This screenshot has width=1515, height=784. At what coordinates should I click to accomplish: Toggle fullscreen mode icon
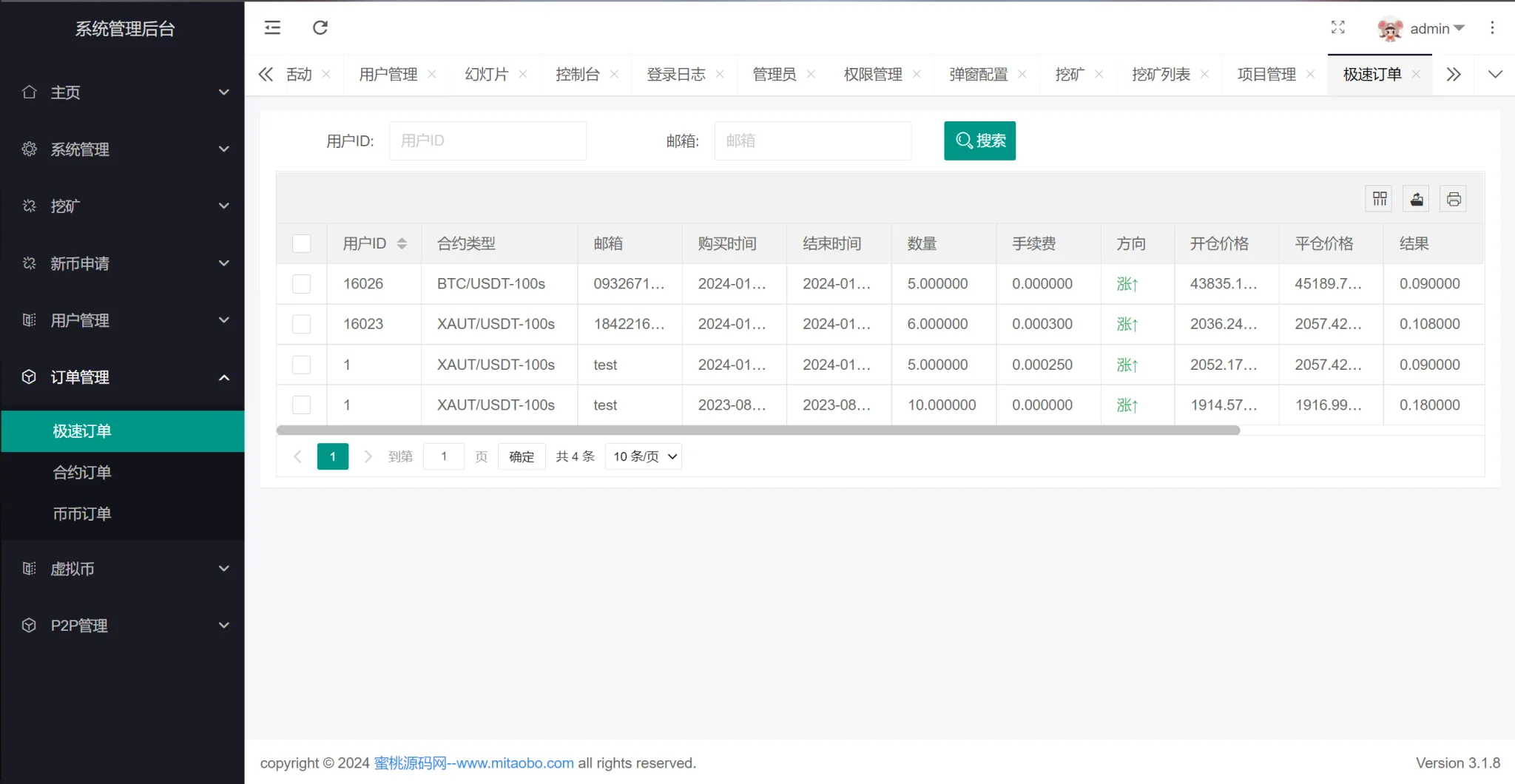pos(1337,28)
